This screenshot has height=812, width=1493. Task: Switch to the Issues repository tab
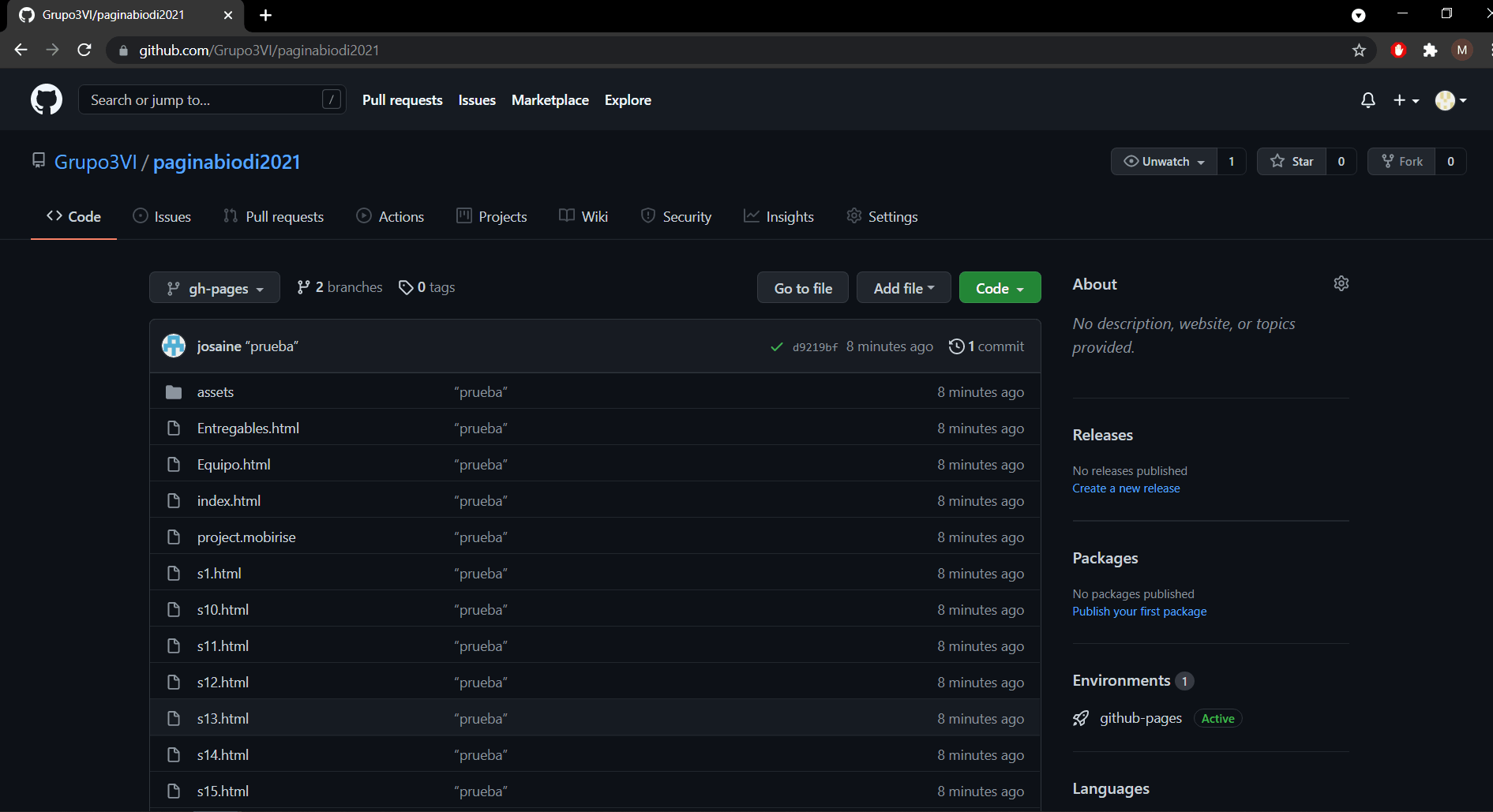(x=162, y=216)
